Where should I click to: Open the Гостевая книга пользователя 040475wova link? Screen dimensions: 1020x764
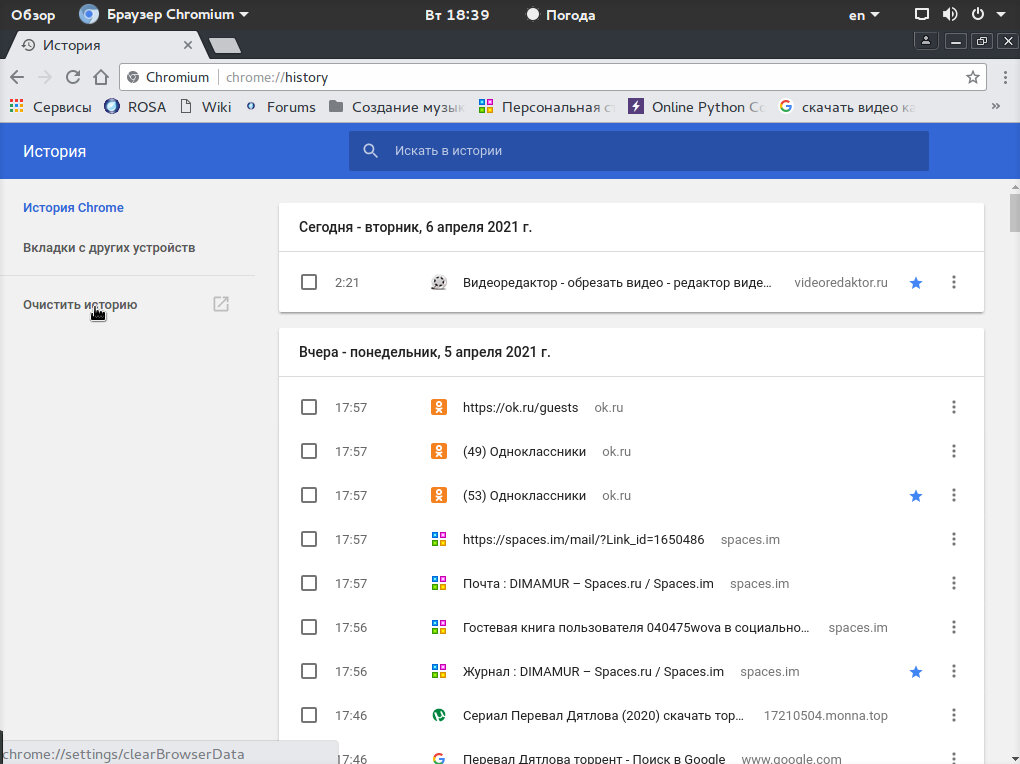coord(636,628)
